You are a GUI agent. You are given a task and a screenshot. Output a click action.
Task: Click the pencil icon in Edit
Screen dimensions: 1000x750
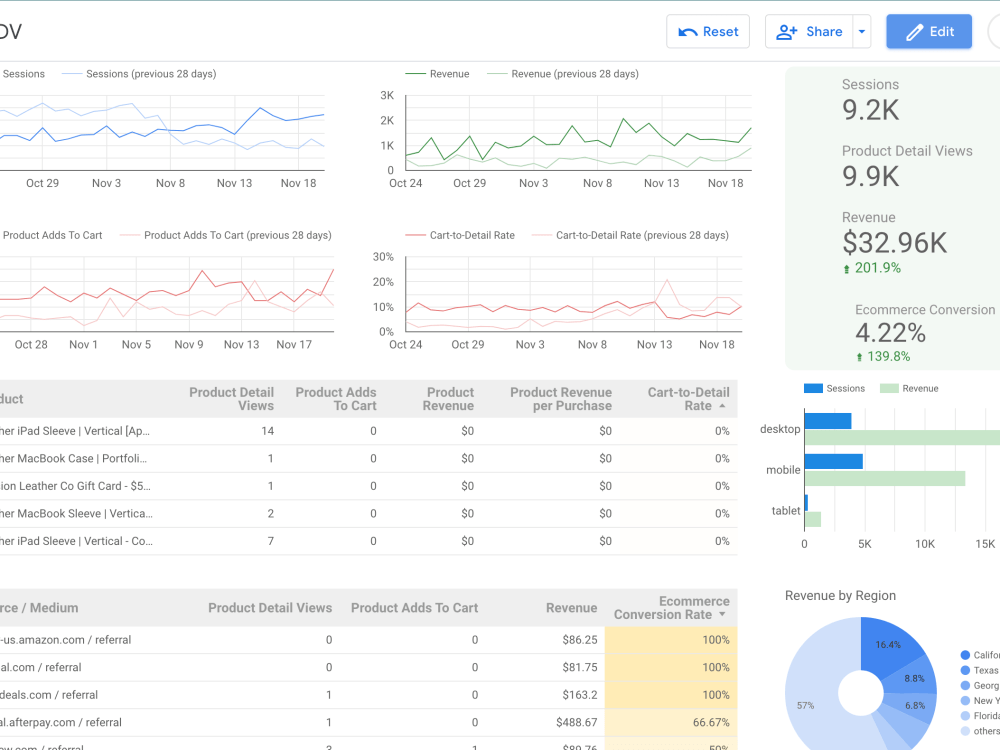pyautogui.click(x=915, y=32)
